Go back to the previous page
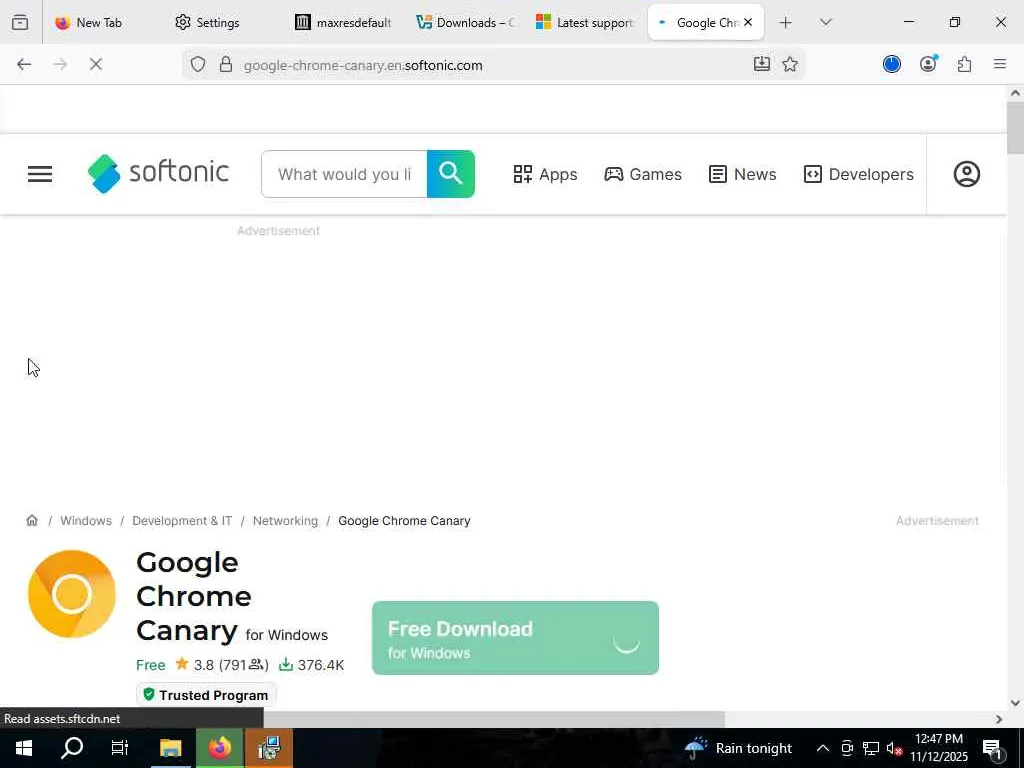This screenshot has height=768, width=1024. click(24, 64)
